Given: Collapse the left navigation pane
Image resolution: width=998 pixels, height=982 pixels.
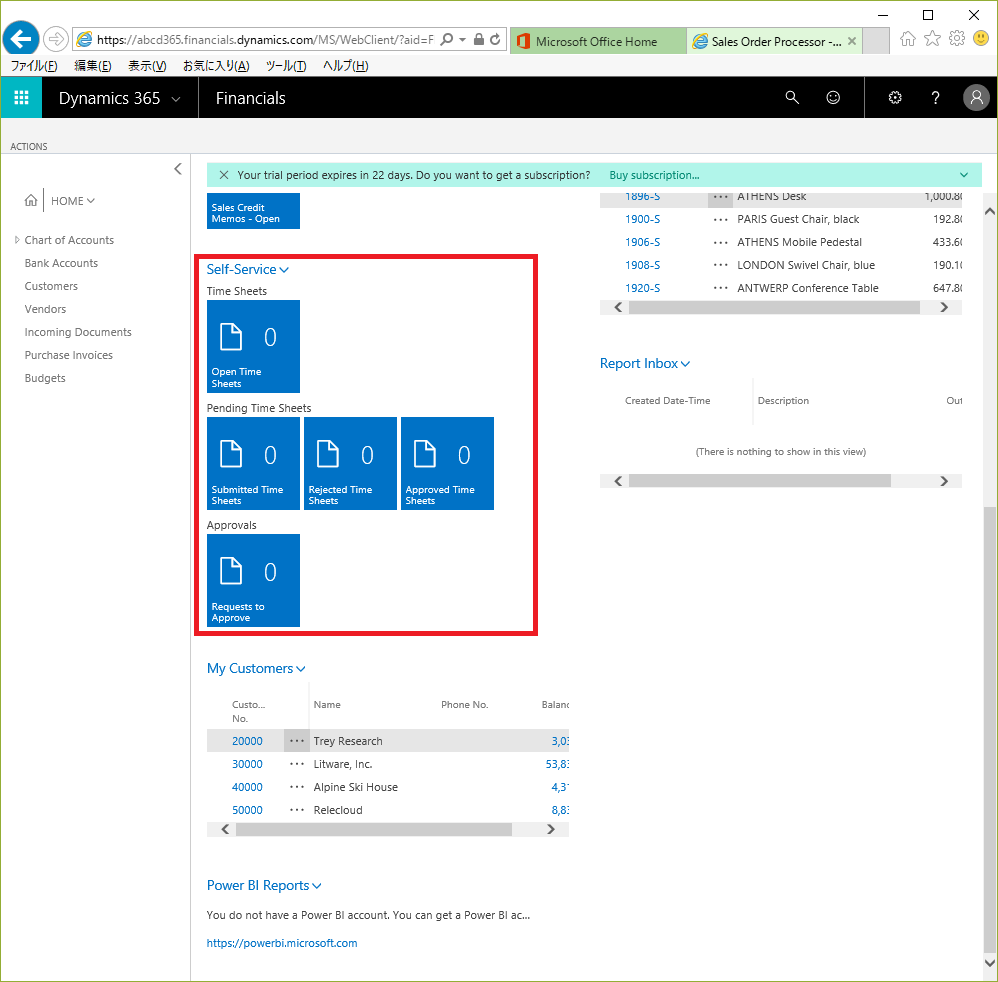Looking at the screenshot, I should 178,169.
